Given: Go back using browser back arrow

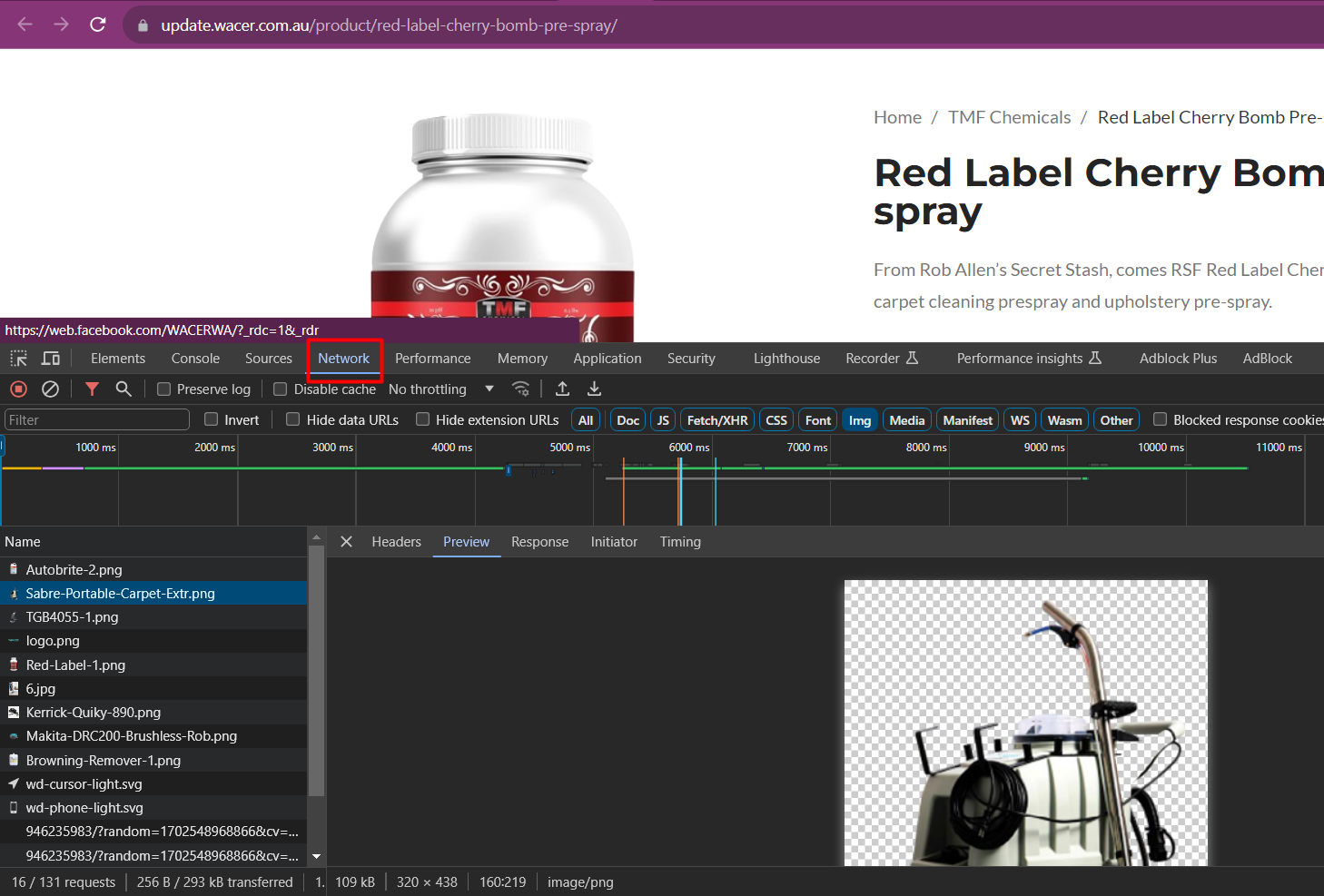Looking at the screenshot, I should [x=25, y=25].
